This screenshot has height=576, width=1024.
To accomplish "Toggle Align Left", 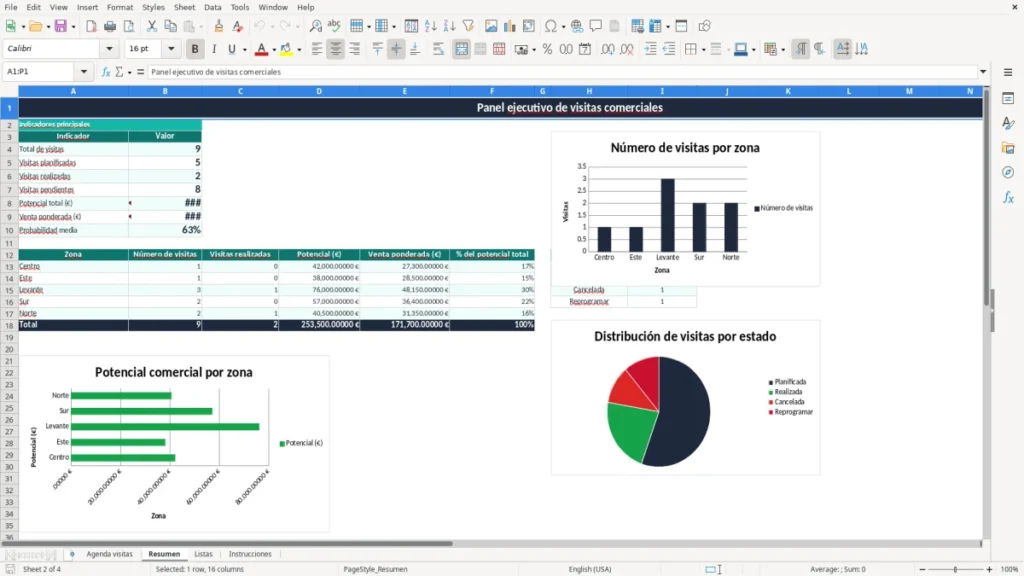I will (x=317, y=49).
